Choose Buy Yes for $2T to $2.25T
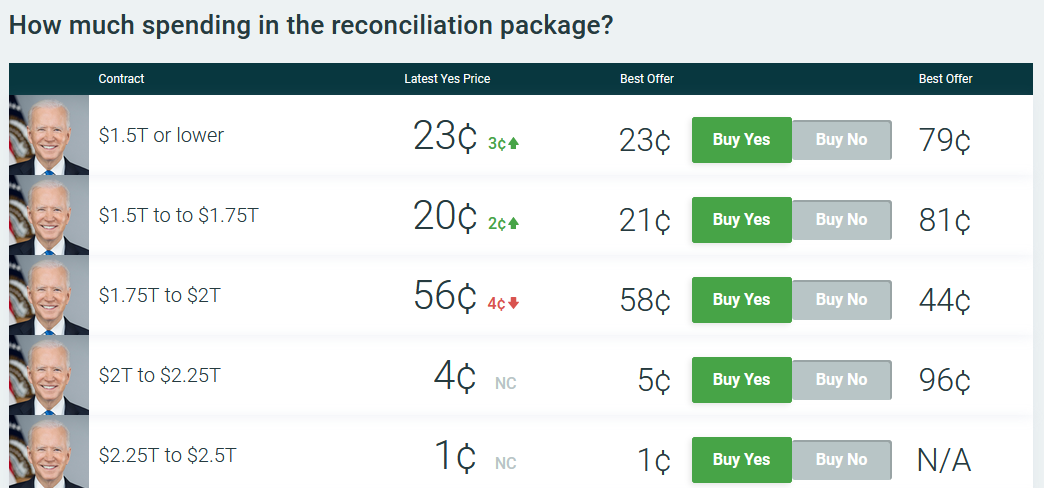Image resolution: width=1044 pixels, height=488 pixels. coord(742,379)
